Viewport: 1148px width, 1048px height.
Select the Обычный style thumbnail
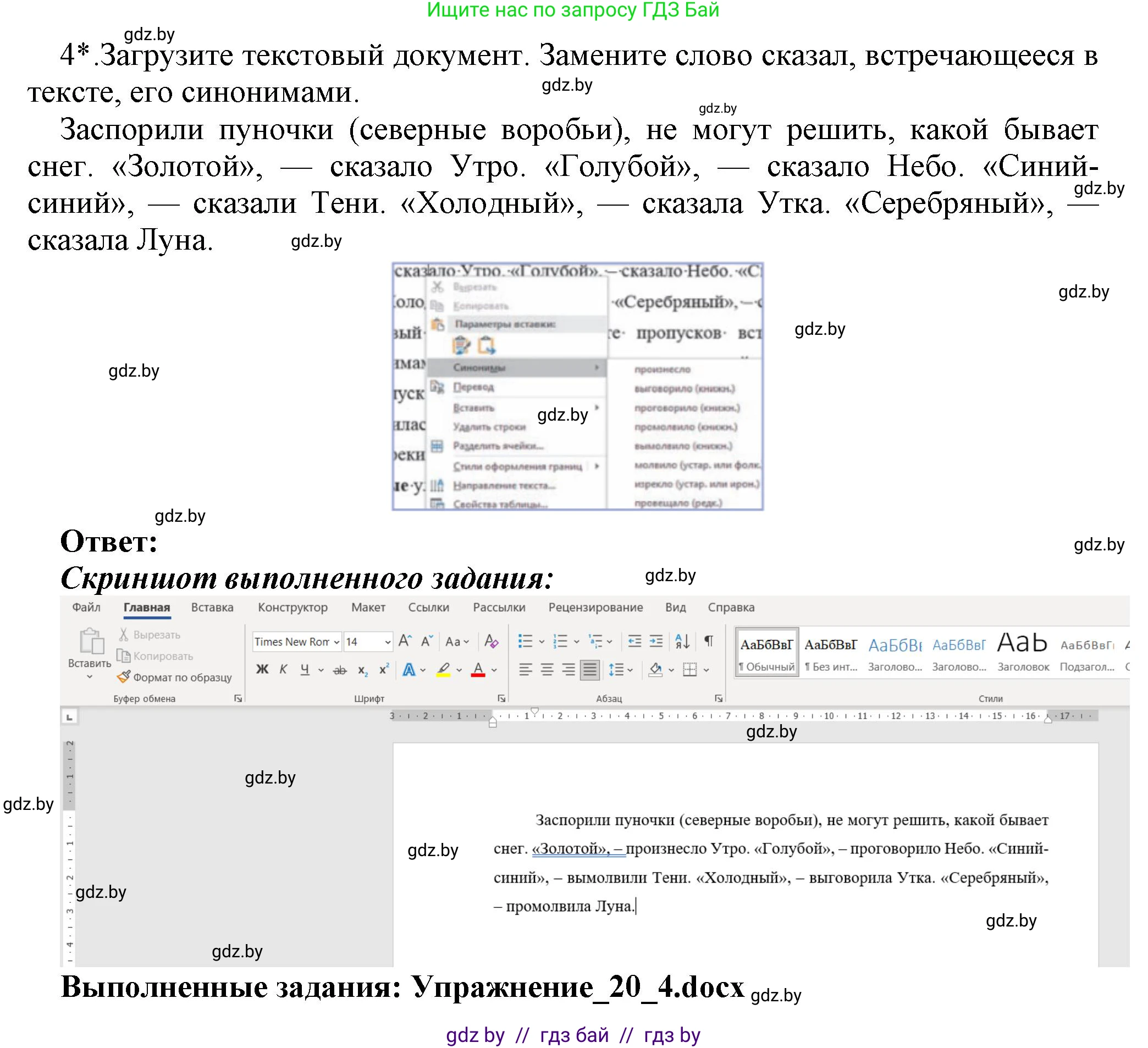click(766, 652)
